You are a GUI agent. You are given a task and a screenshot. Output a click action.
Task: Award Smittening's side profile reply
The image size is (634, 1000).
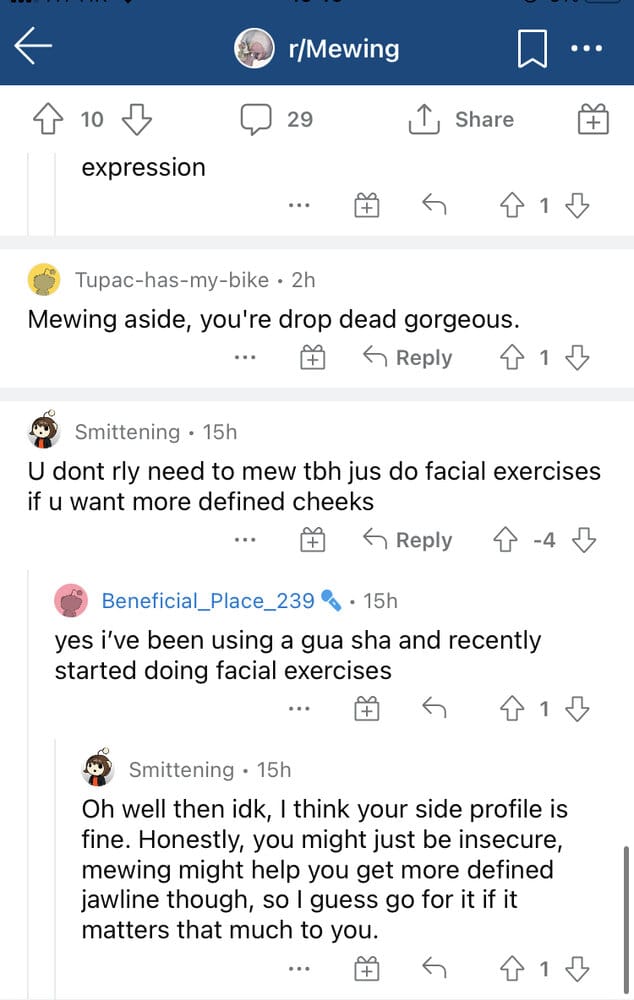point(367,968)
